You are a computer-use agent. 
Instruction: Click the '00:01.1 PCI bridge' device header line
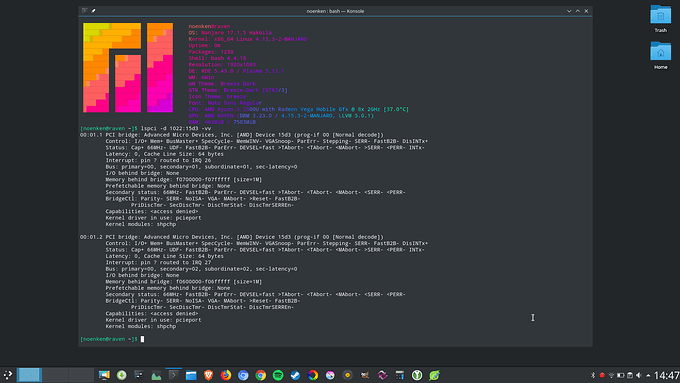(232, 135)
